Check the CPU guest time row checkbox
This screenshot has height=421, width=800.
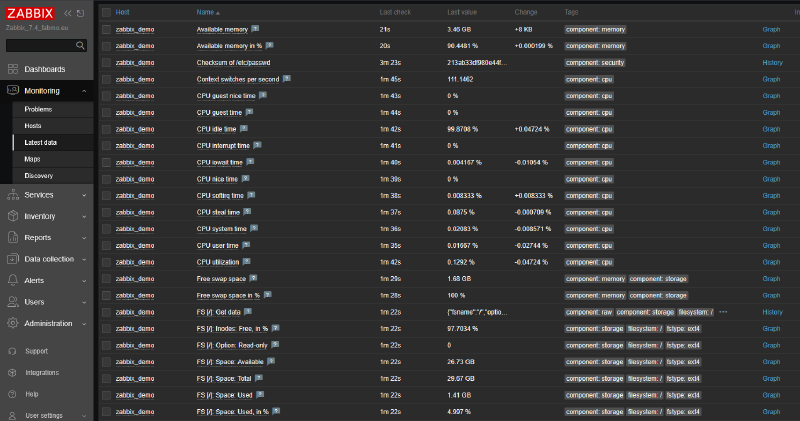[106, 113]
